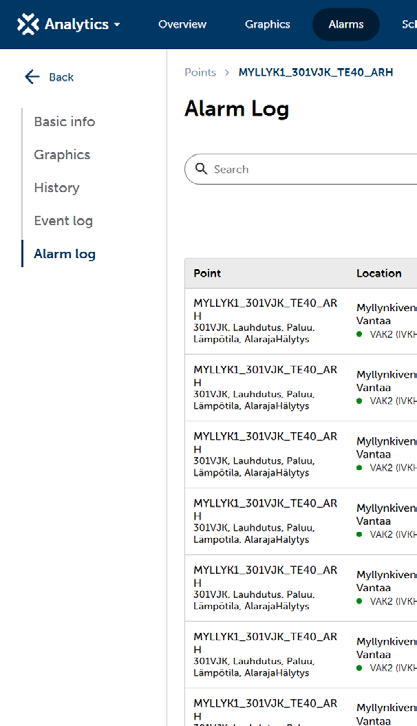Open Basic info in the sidebar
This screenshot has width=417, height=726.
click(x=64, y=122)
